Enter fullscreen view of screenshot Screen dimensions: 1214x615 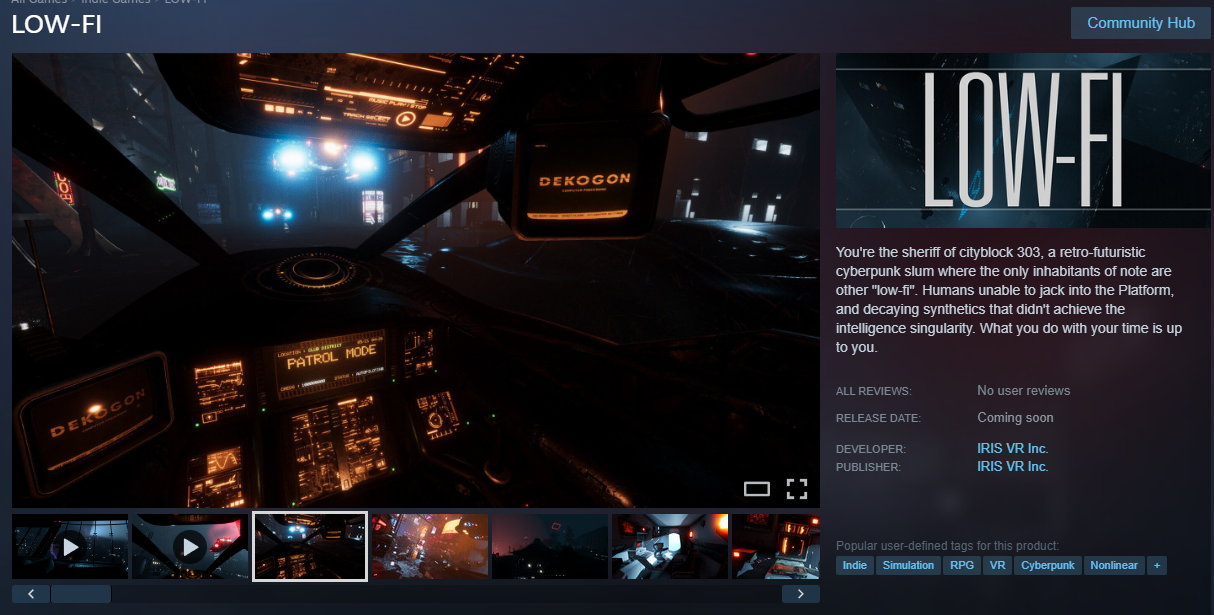[796, 489]
